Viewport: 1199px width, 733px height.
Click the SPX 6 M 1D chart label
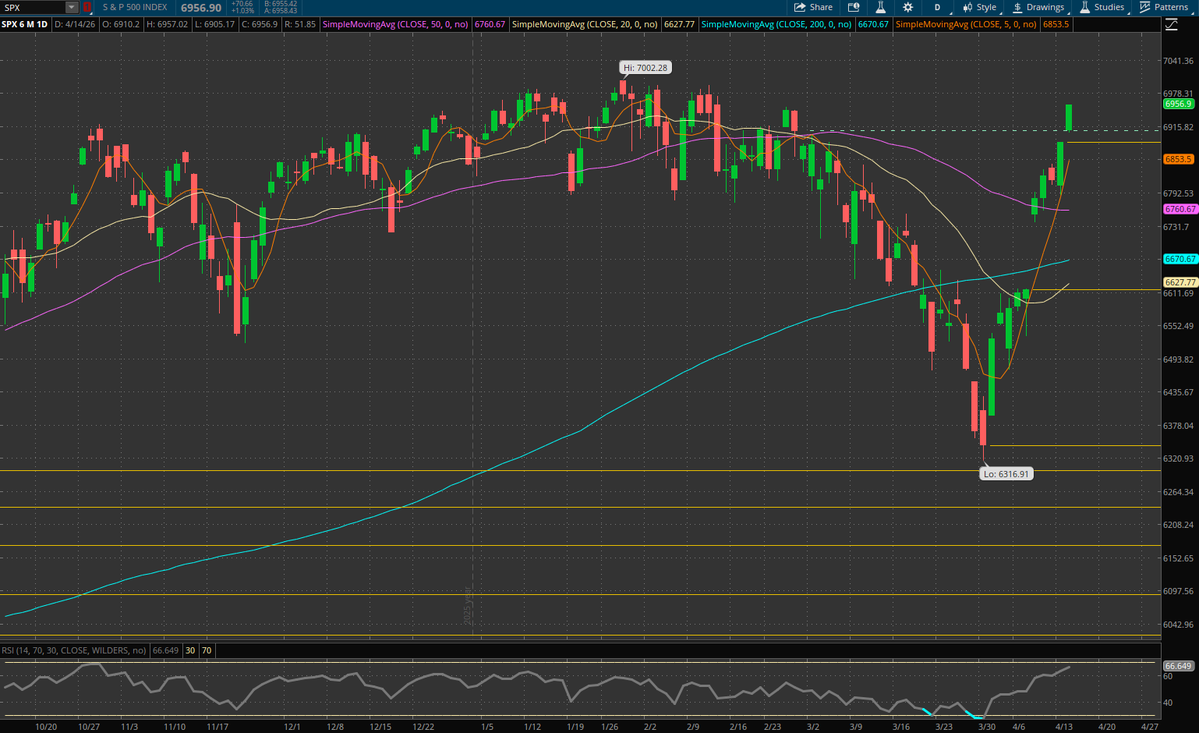point(24,24)
